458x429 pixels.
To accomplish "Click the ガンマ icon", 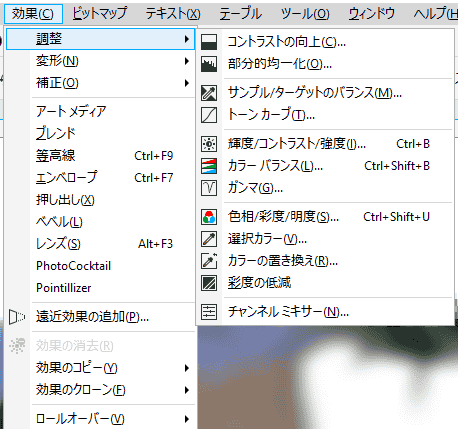I will coord(209,188).
